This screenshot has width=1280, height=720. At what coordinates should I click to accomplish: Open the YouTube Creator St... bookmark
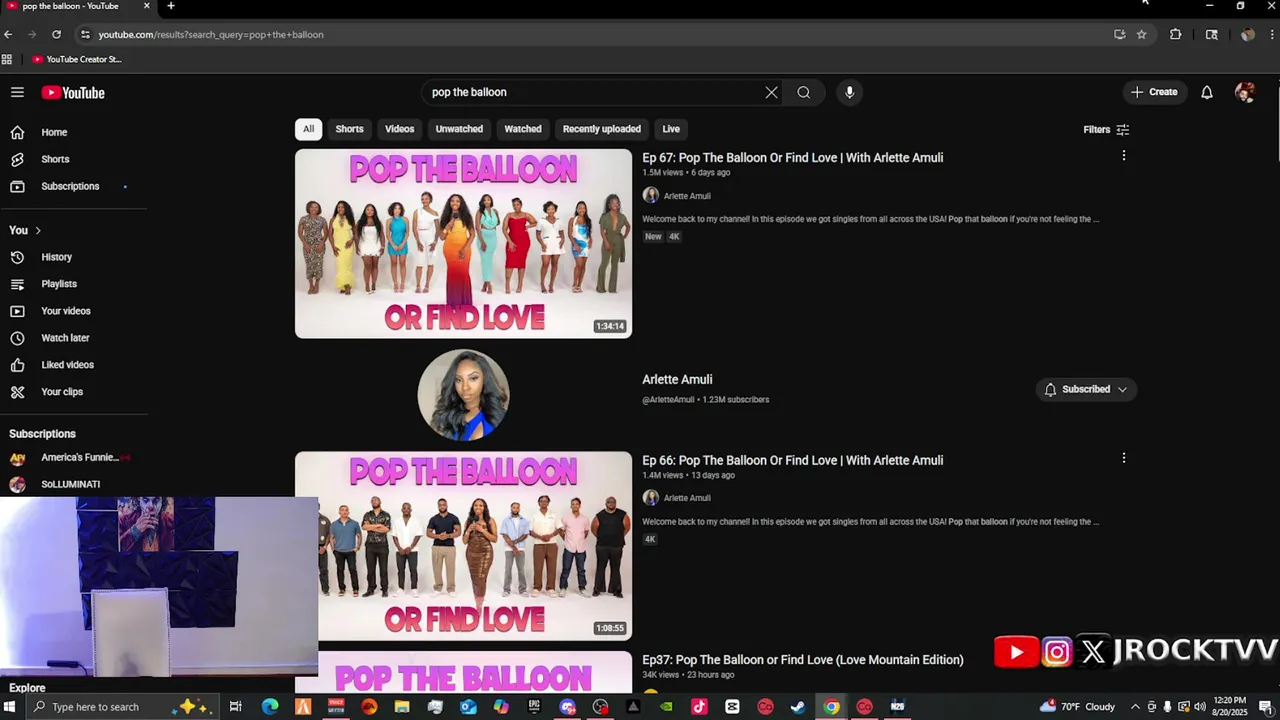pyautogui.click(x=77, y=59)
